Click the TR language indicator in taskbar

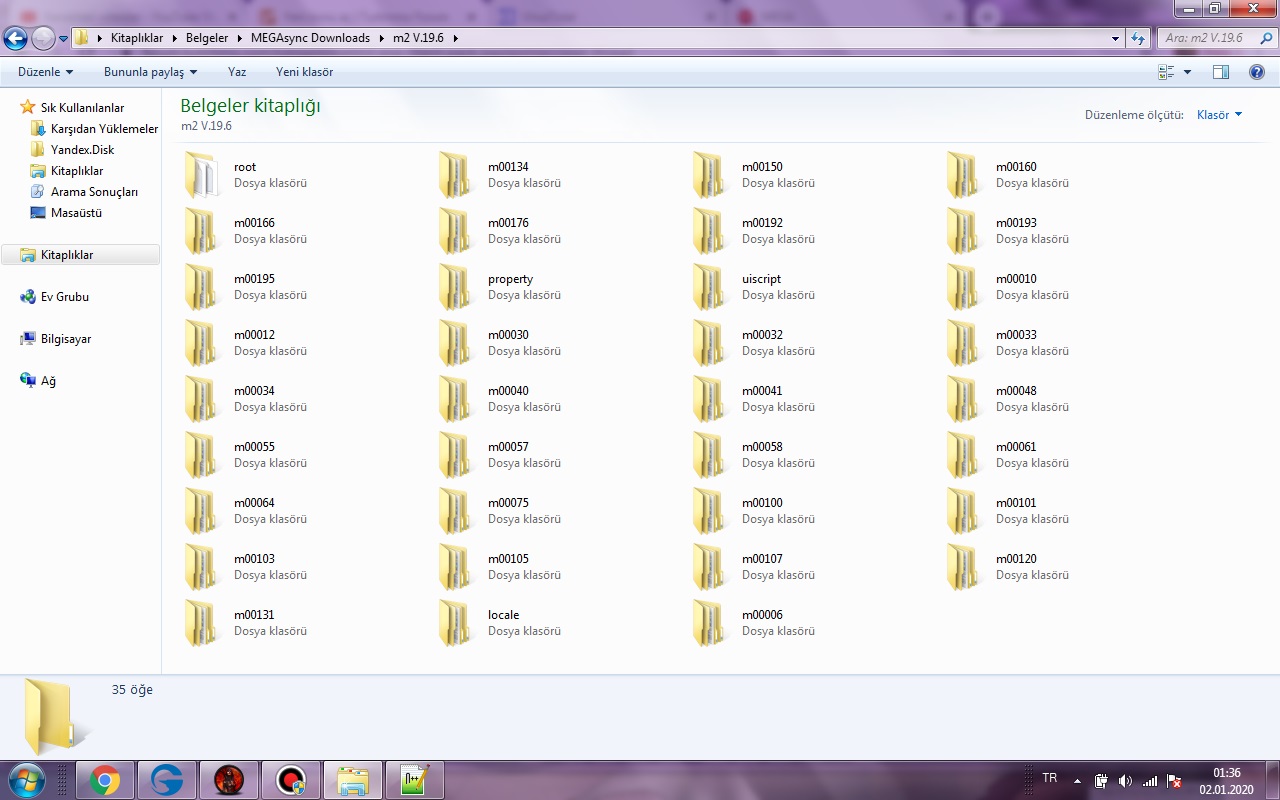coord(1049,778)
